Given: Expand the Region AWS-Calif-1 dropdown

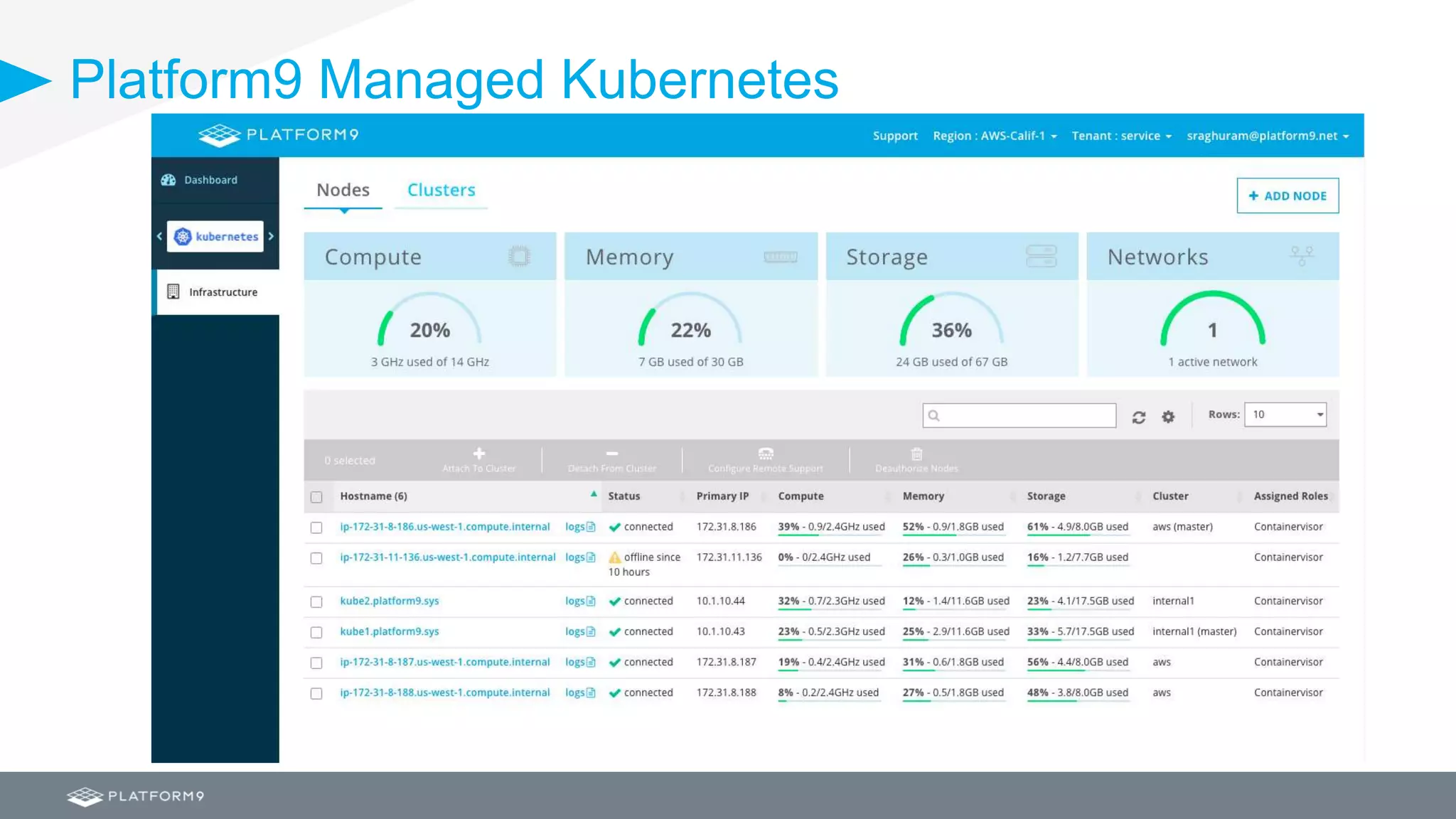Looking at the screenshot, I should coord(995,136).
